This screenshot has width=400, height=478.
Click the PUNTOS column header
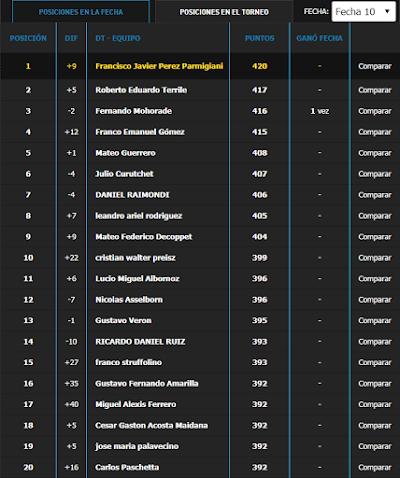pyautogui.click(x=260, y=38)
